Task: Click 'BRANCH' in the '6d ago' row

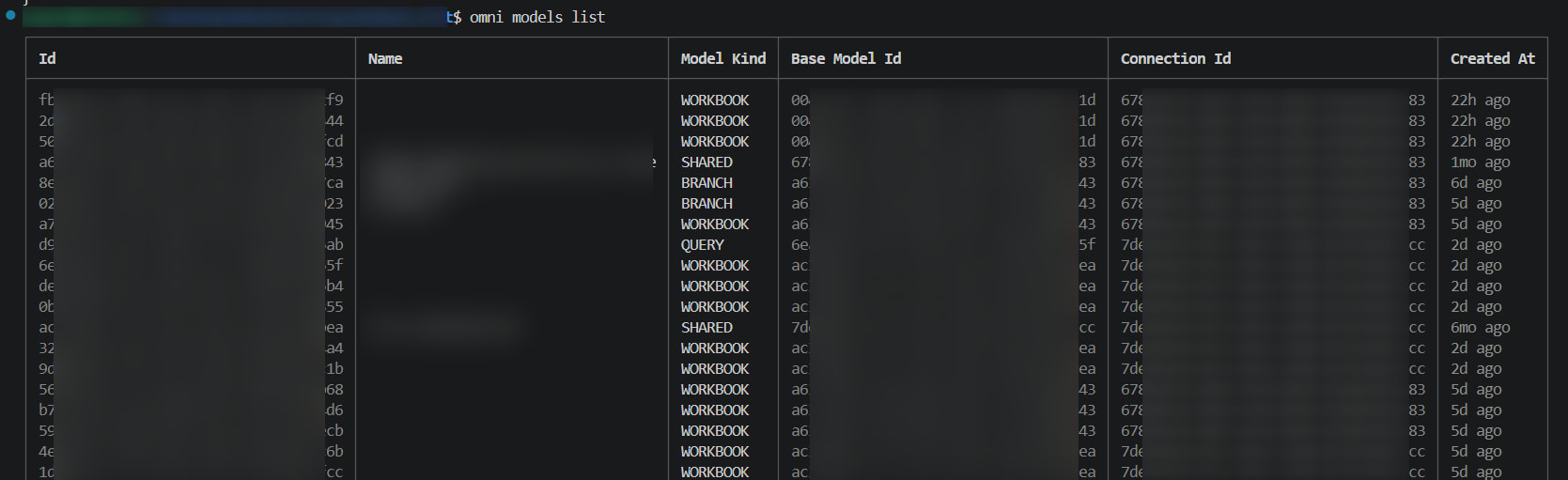Action: pyautogui.click(x=706, y=182)
